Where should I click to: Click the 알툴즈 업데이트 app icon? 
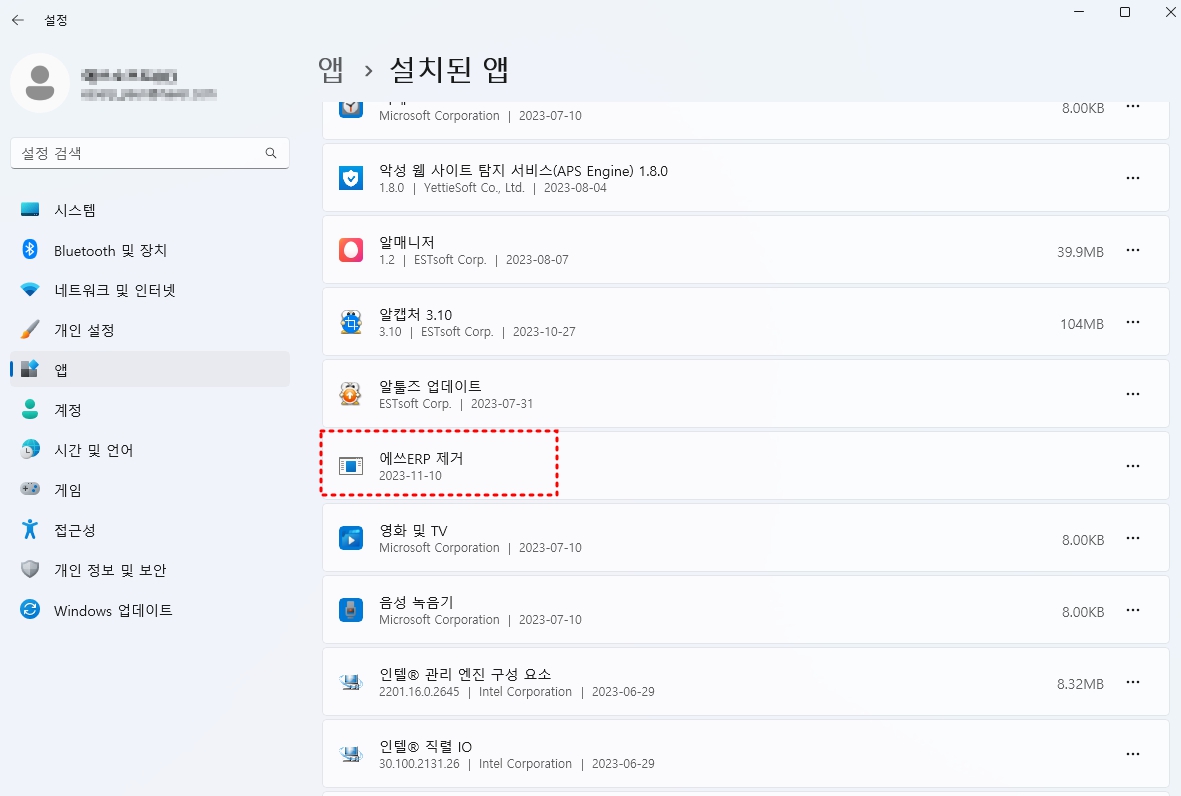[351, 394]
